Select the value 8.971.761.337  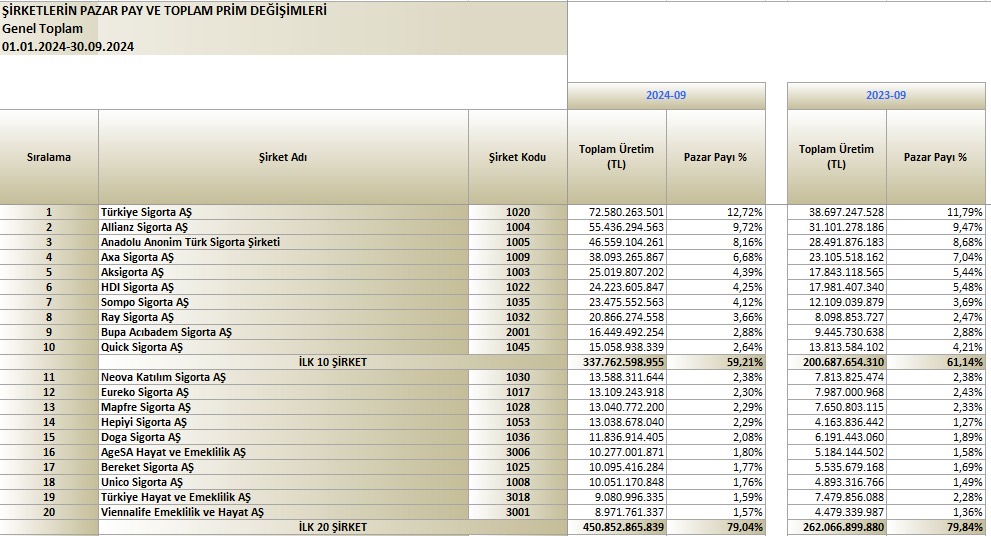point(617,513)
